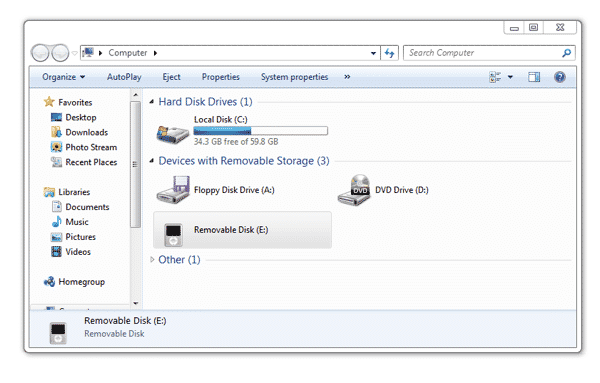Click Hard Disk Drives (1) heading
The image size is (600, 383).
pos(205,102)
